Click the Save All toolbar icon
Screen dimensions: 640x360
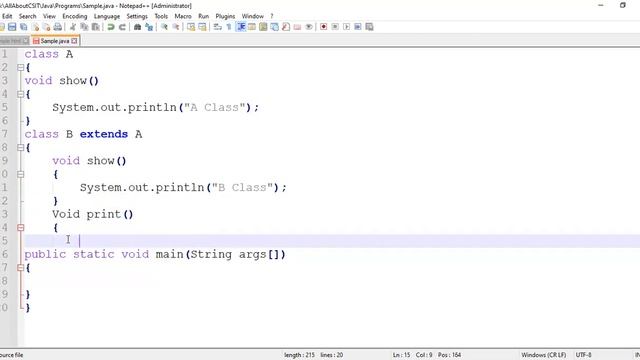click(x=24, y=27)
